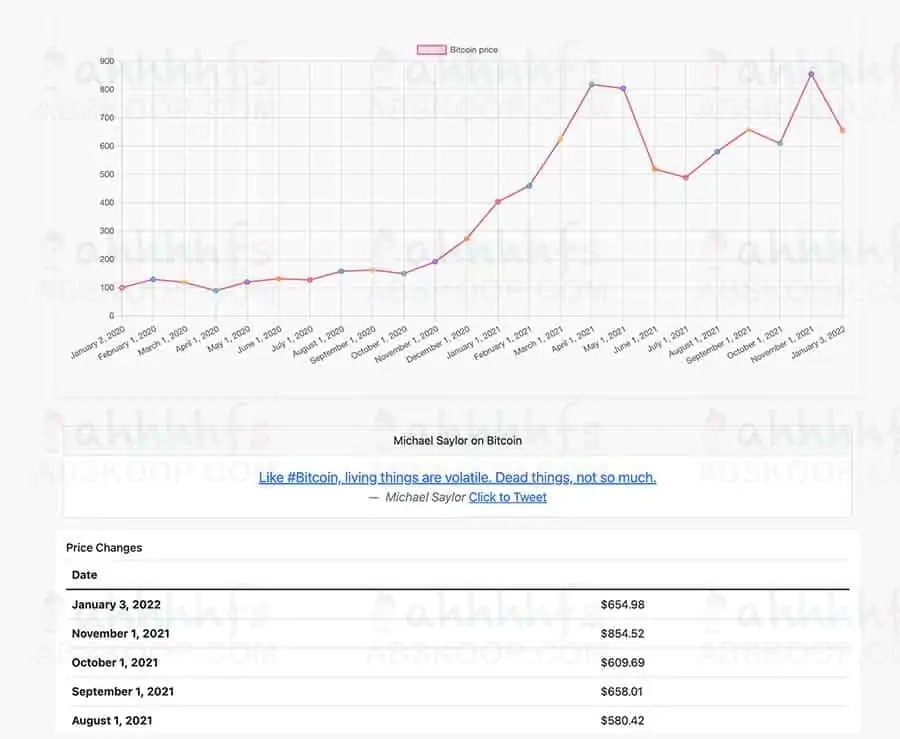Click the Price Changes table title
Image resolution: width=900 pixels, height=739 pixels.
point(104,548)
